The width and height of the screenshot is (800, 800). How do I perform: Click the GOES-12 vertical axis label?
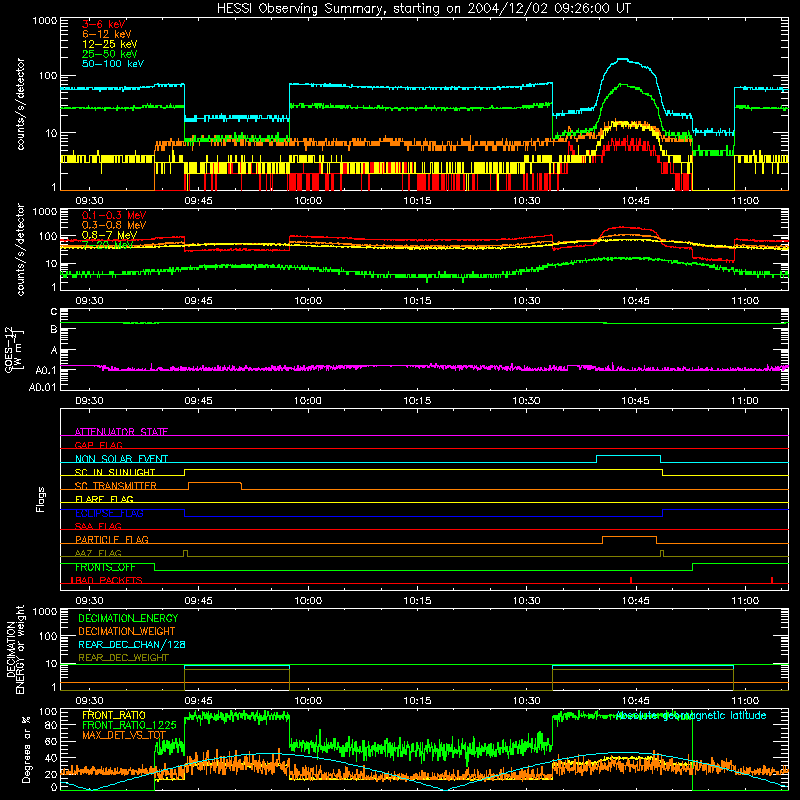[x=13, y=349]
